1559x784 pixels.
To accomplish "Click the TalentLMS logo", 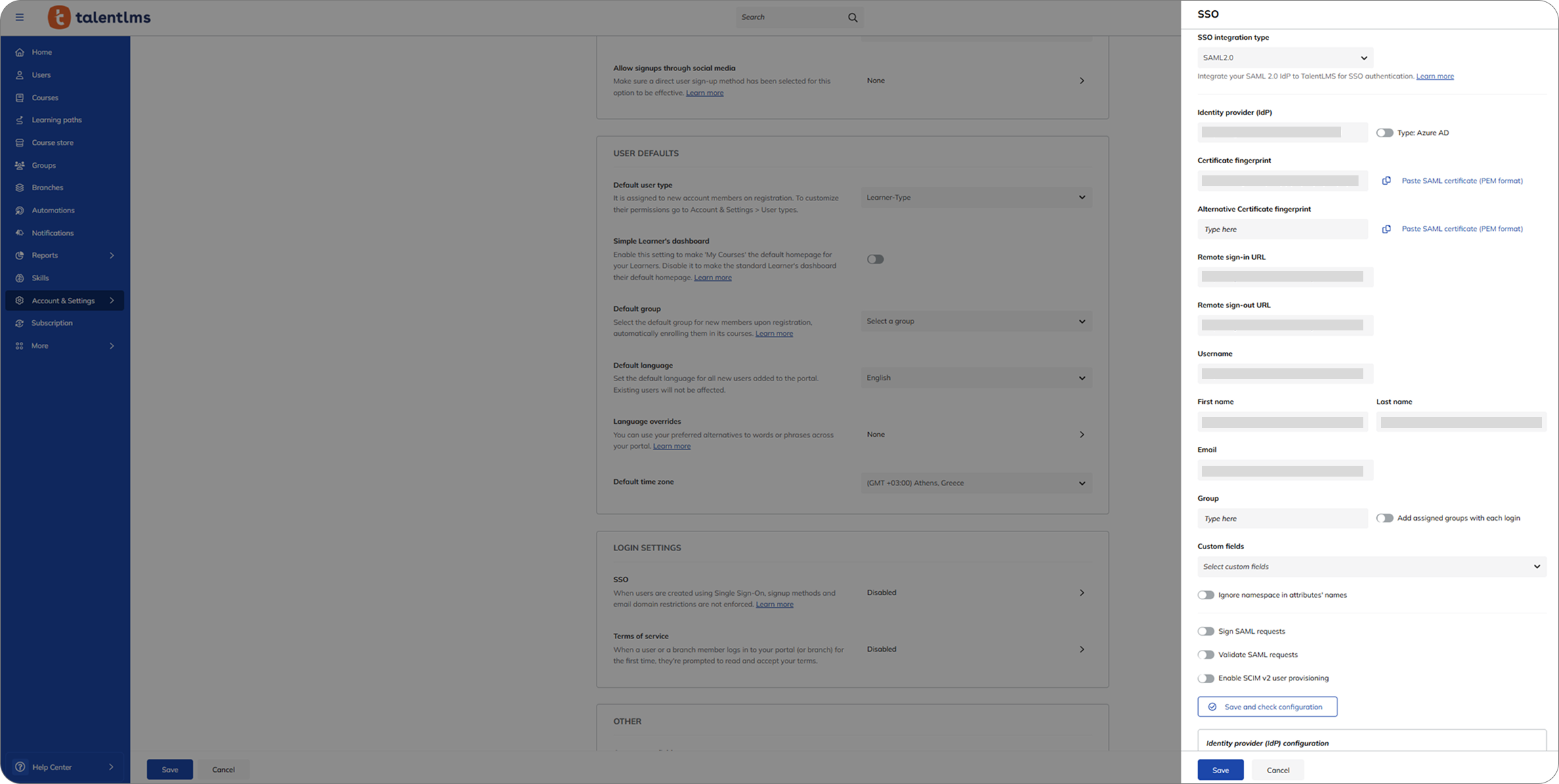I will 100,18.
